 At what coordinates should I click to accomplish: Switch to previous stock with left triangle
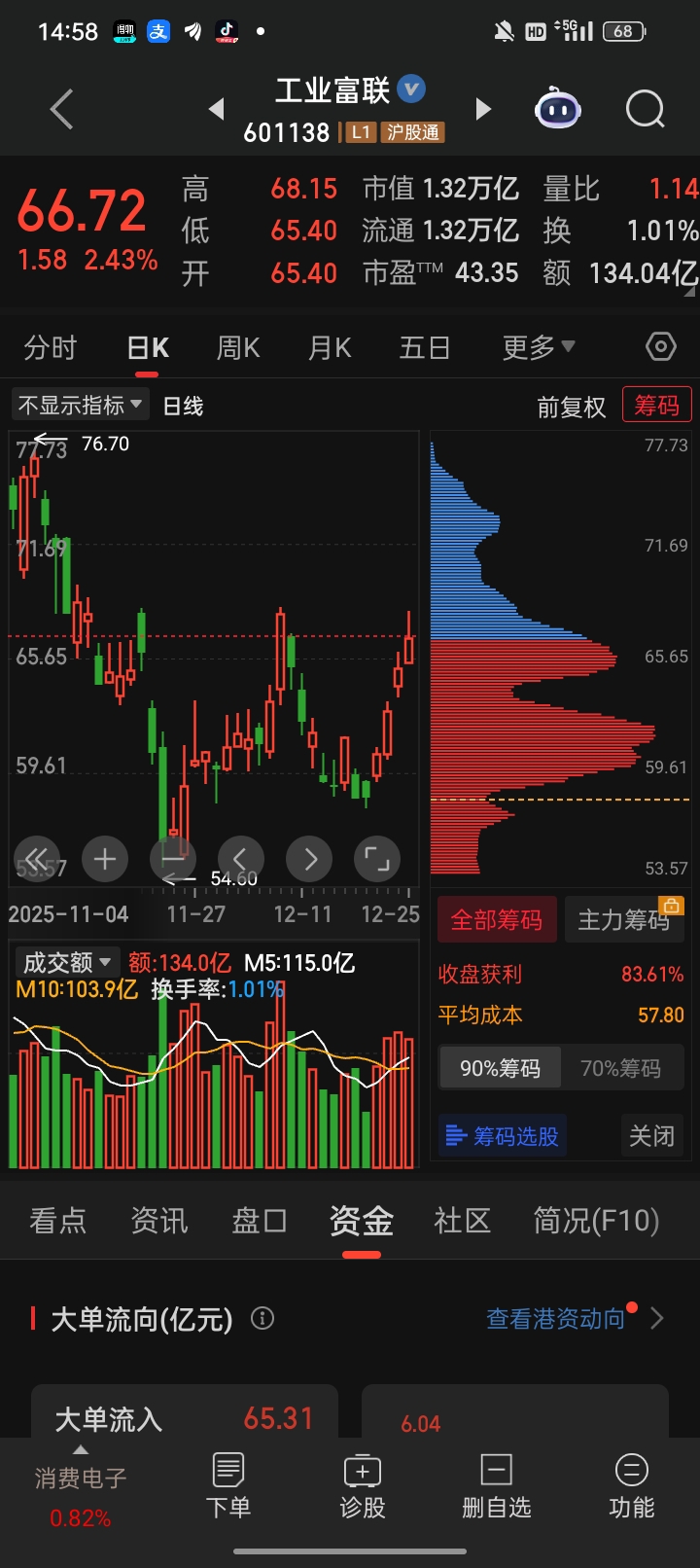coord(217,109)
